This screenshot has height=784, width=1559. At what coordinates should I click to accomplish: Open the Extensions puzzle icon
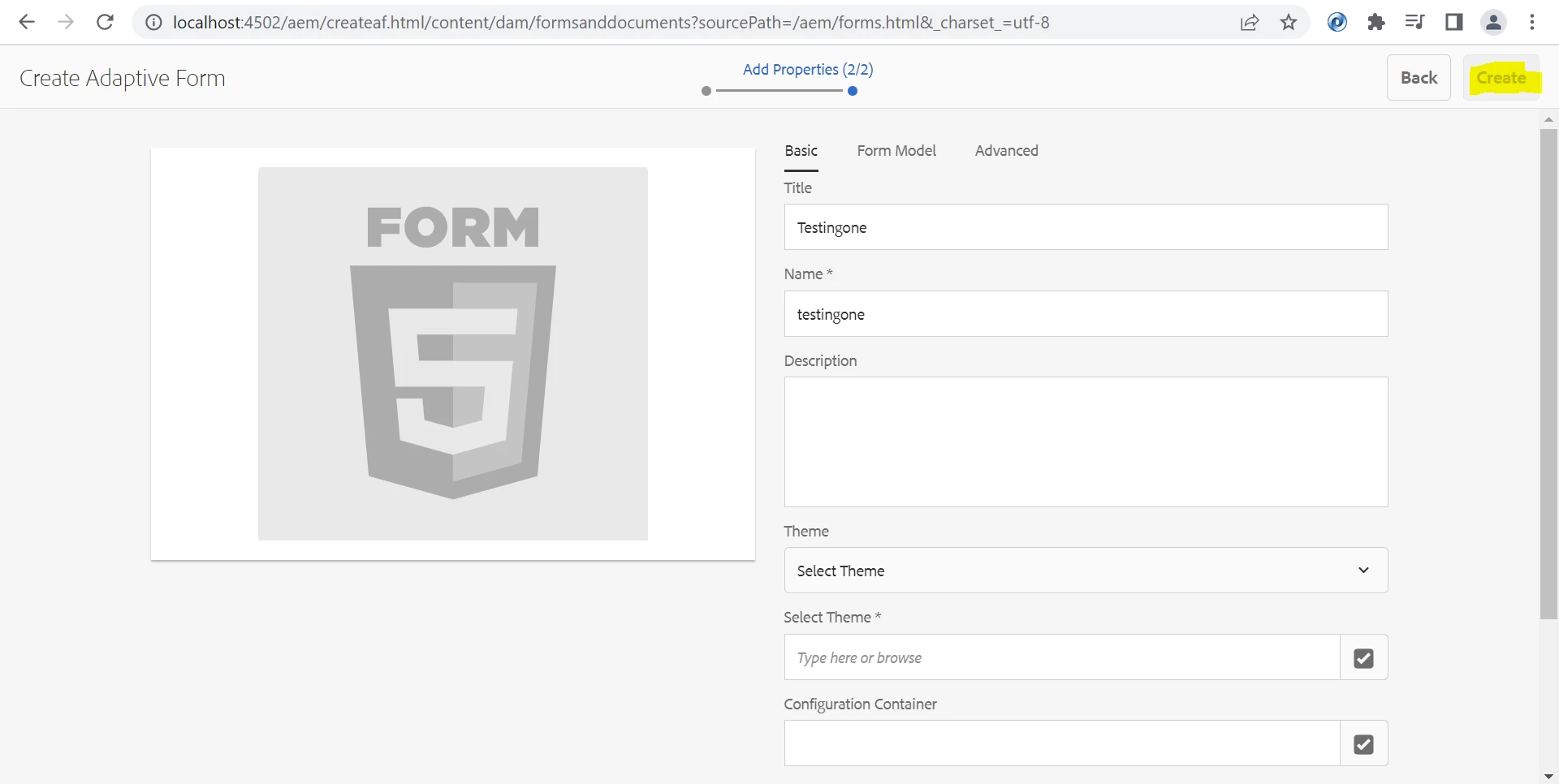point(1376,23)
